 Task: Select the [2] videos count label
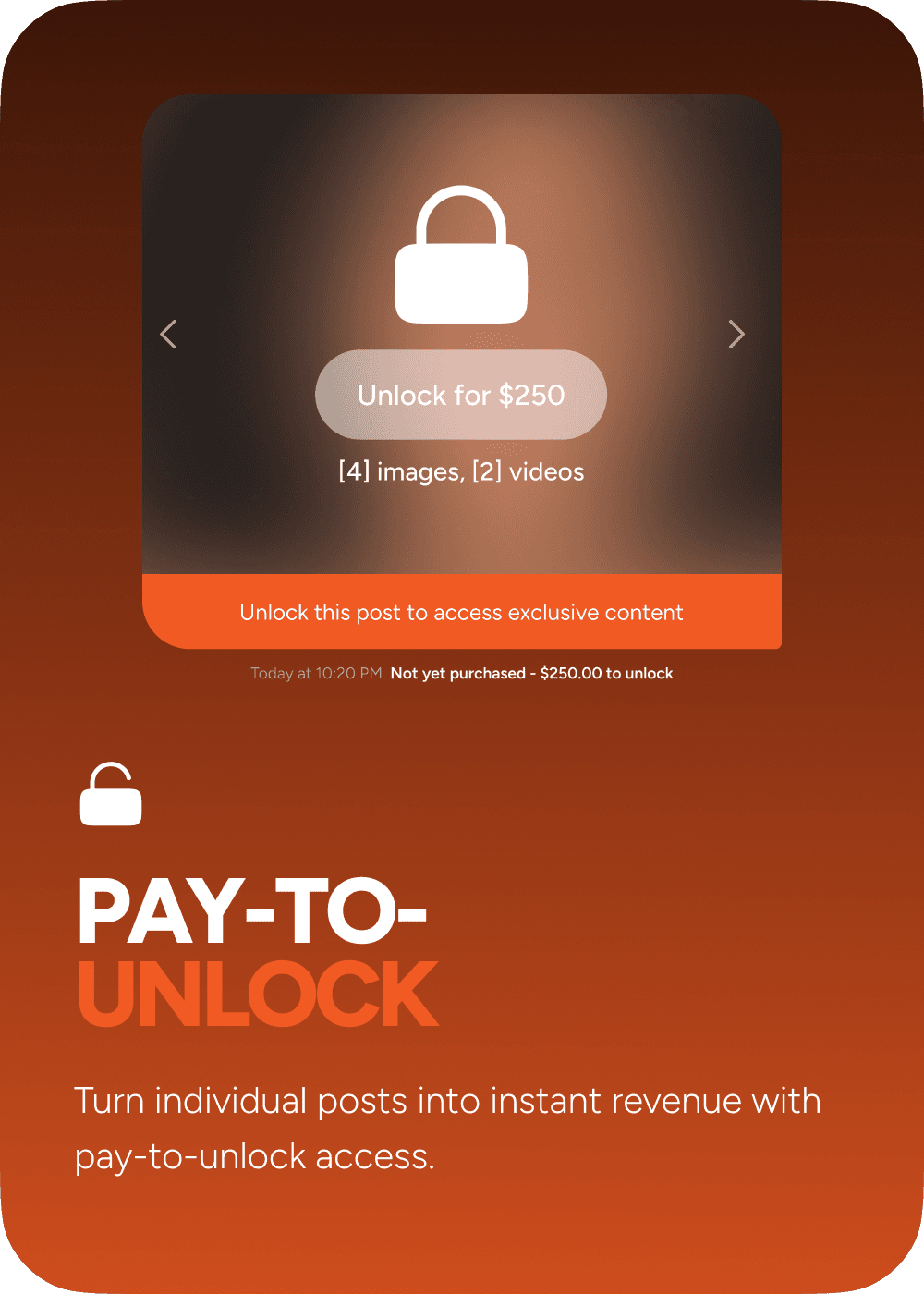click(x=529, y=472)
